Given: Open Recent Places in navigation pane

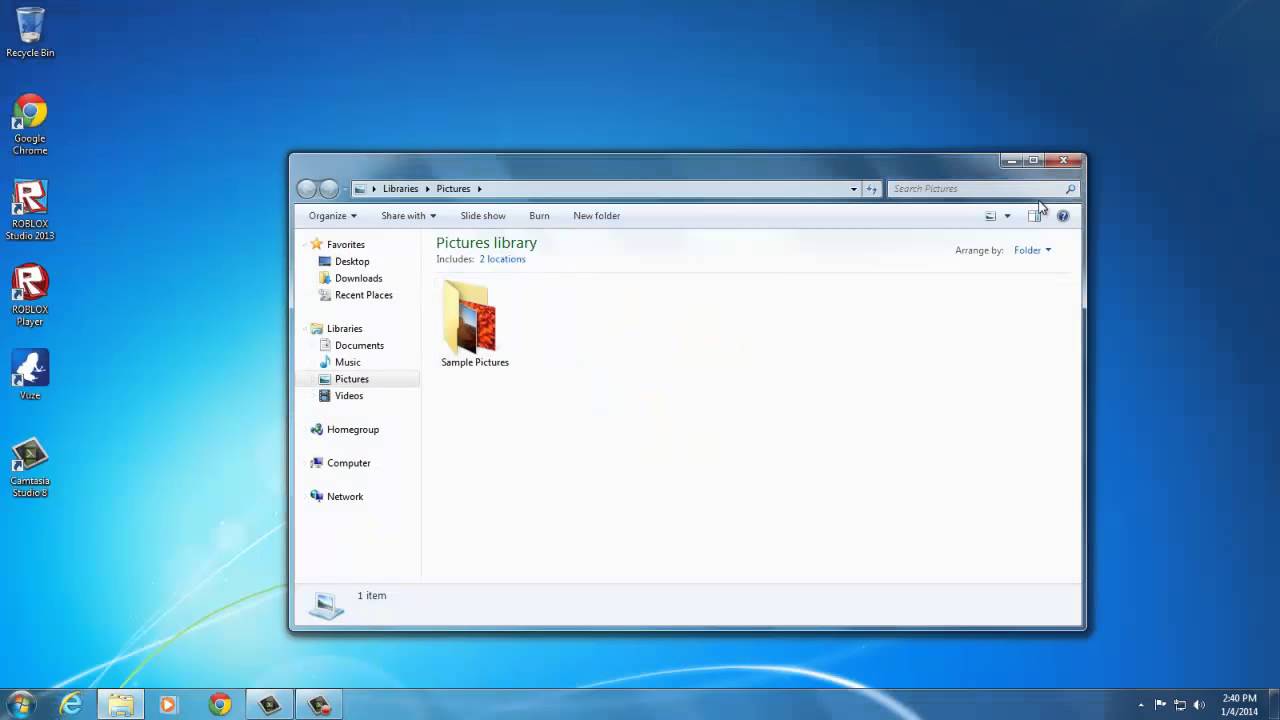Looking at the screenshot, I should [363, 295].
